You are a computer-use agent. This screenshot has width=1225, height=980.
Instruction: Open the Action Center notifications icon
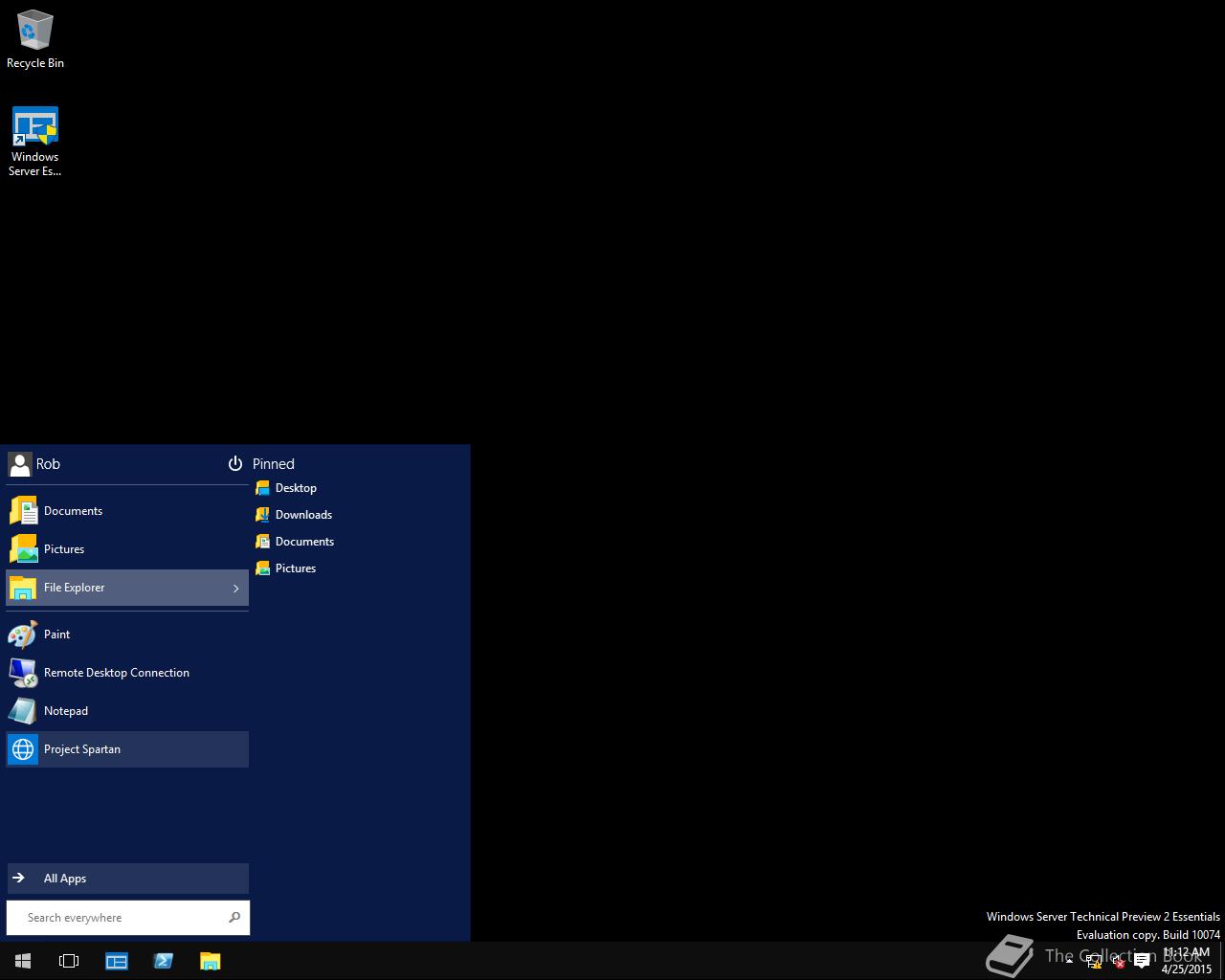click(1142, 961)
